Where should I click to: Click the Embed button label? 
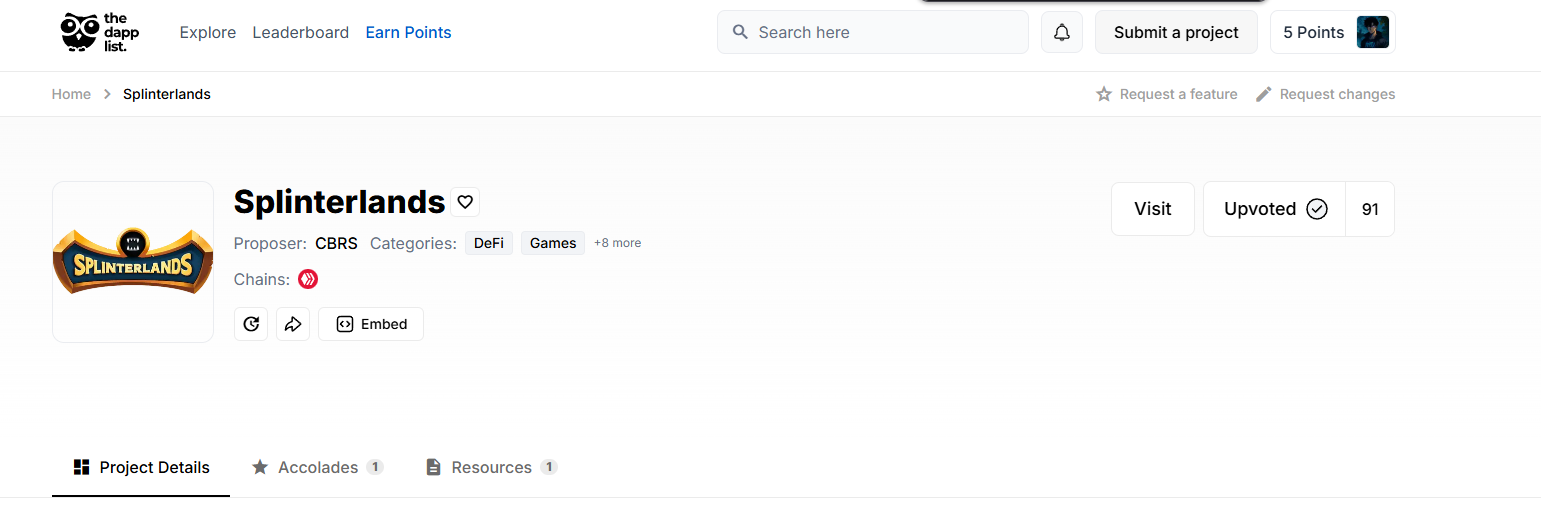(384, 324)
